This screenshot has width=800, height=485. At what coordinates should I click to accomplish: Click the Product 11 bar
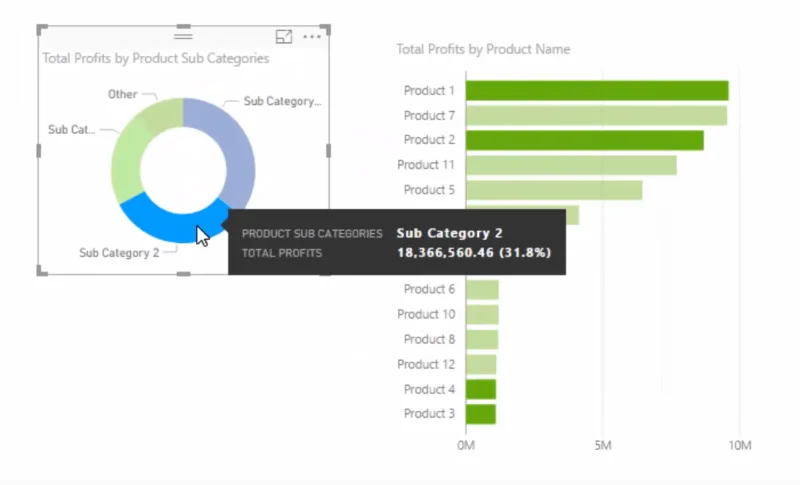(x=571, y=165)
